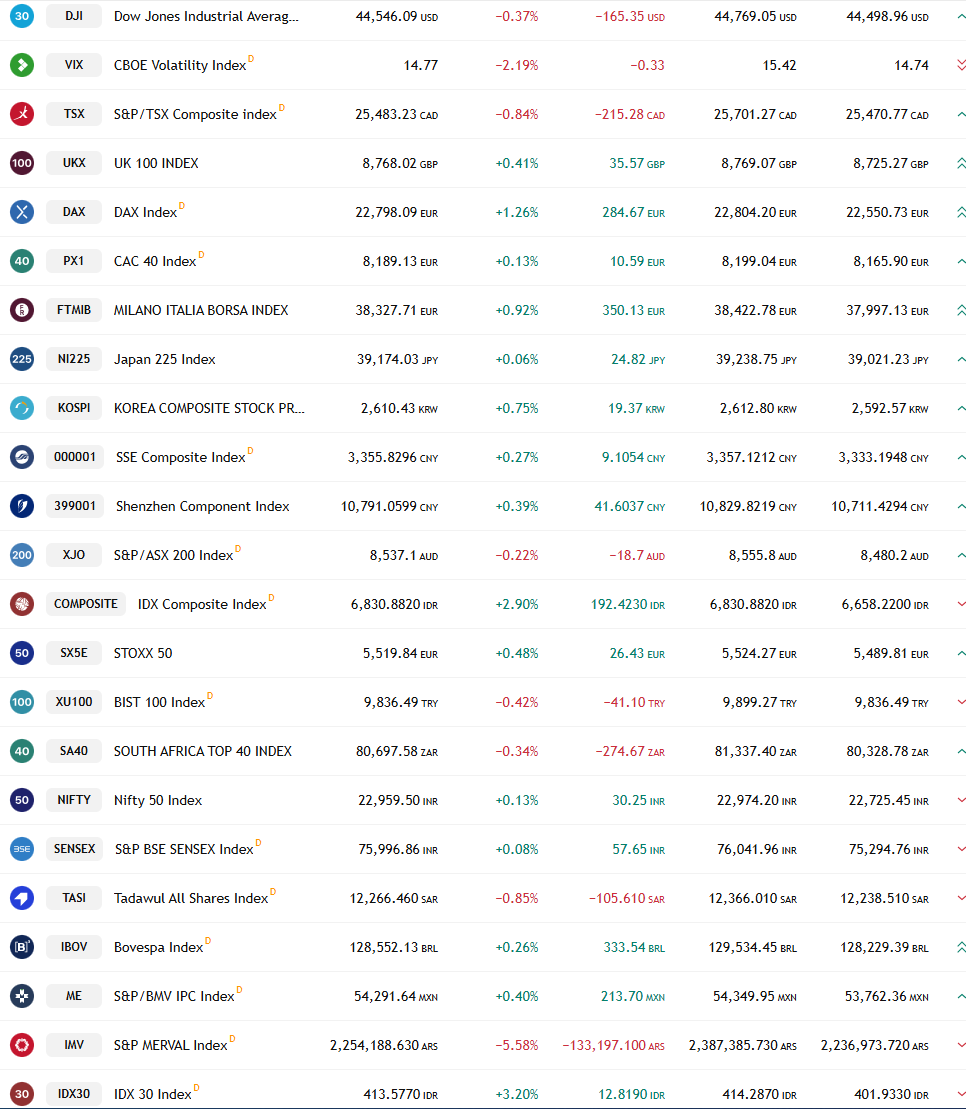Click BIST 100 change −41.10 TRY
Screen dimensions: 966x1109
click(634, 702)
